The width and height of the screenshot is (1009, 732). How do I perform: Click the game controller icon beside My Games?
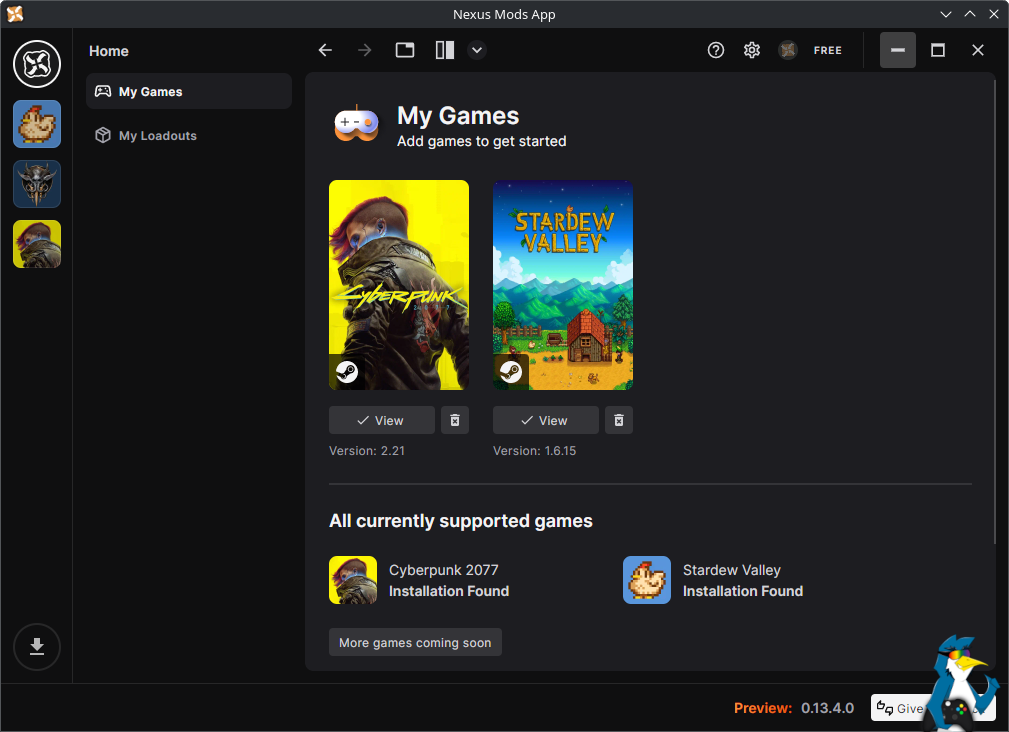click(356, 123)
